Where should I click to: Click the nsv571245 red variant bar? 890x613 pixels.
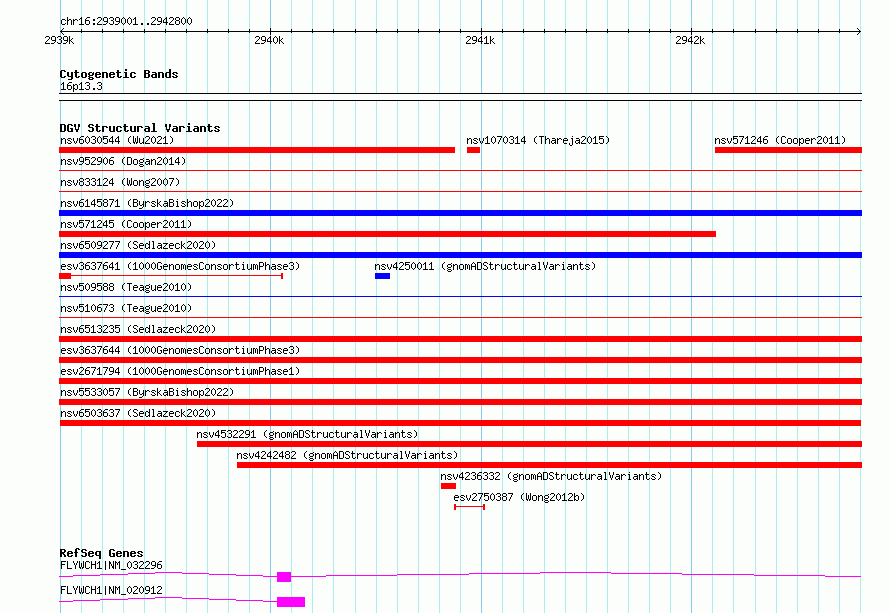pyautogui.click(x=388, y=234)
